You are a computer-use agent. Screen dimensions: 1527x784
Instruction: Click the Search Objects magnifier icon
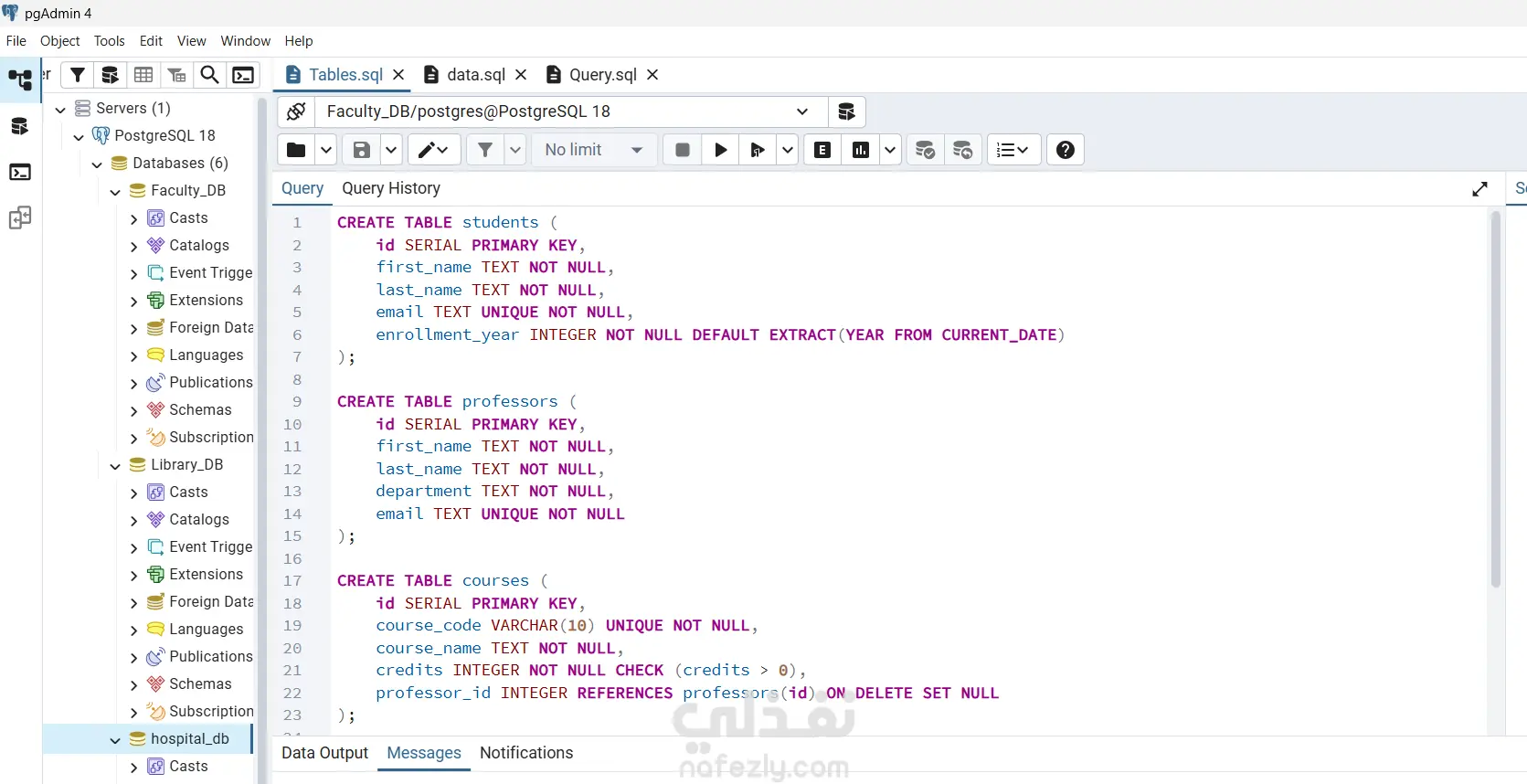coord(209,75)
